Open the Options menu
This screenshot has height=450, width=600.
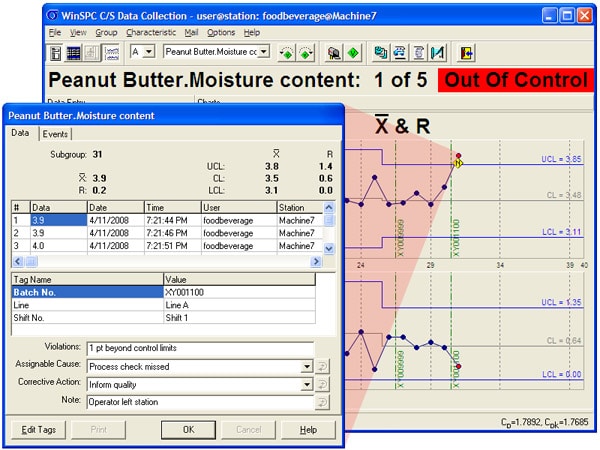point(221,32)
